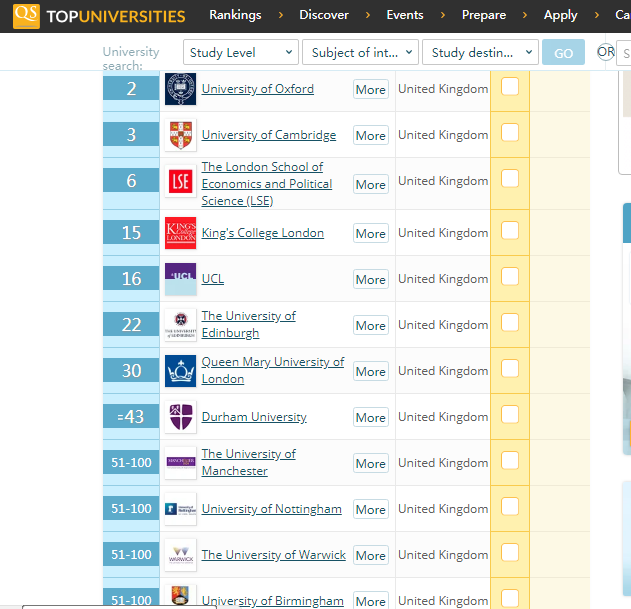The image size is (631, 609).
Task: Expand More for LSE row
Action: tap(371, 184)
